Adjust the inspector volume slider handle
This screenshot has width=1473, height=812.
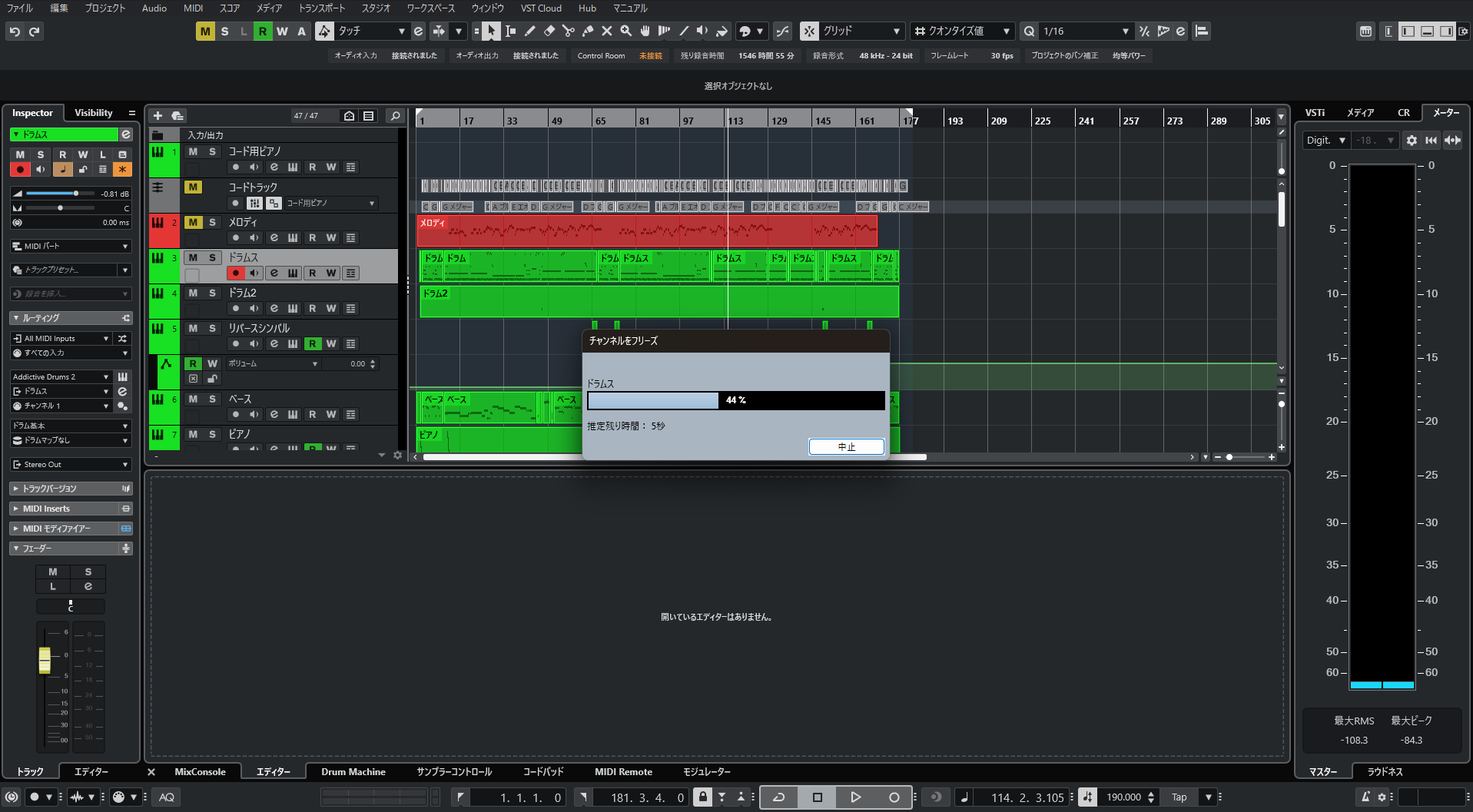(x=75, y=194)
